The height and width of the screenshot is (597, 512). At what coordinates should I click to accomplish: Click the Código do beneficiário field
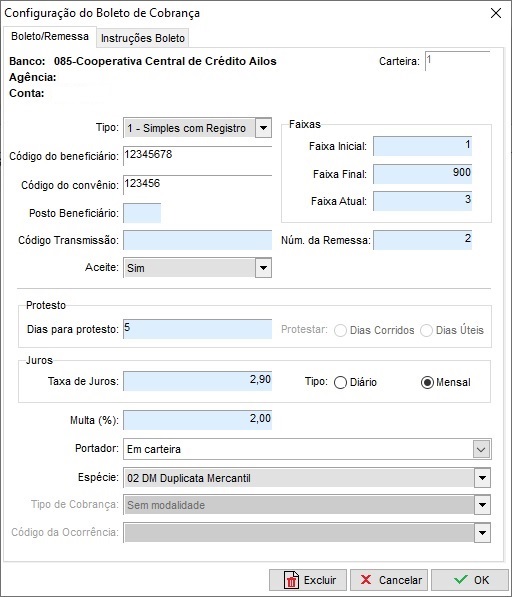(x=197, y=156)
